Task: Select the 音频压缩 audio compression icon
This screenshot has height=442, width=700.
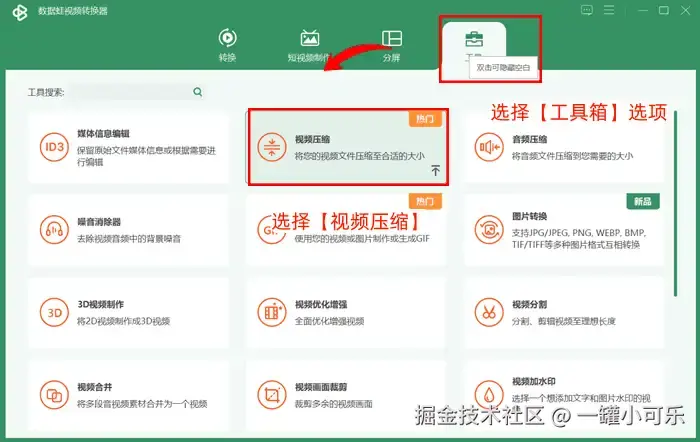Action: pos(489,147)
